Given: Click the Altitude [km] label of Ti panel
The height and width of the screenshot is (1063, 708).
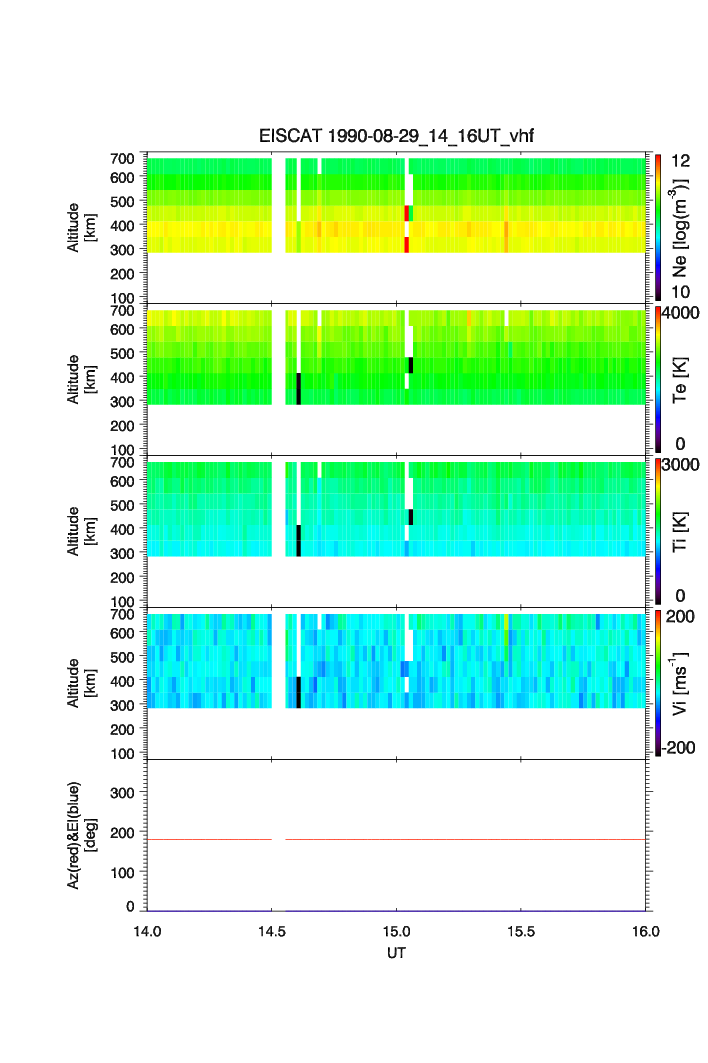Looking at the screenshot, I should 81,532.
